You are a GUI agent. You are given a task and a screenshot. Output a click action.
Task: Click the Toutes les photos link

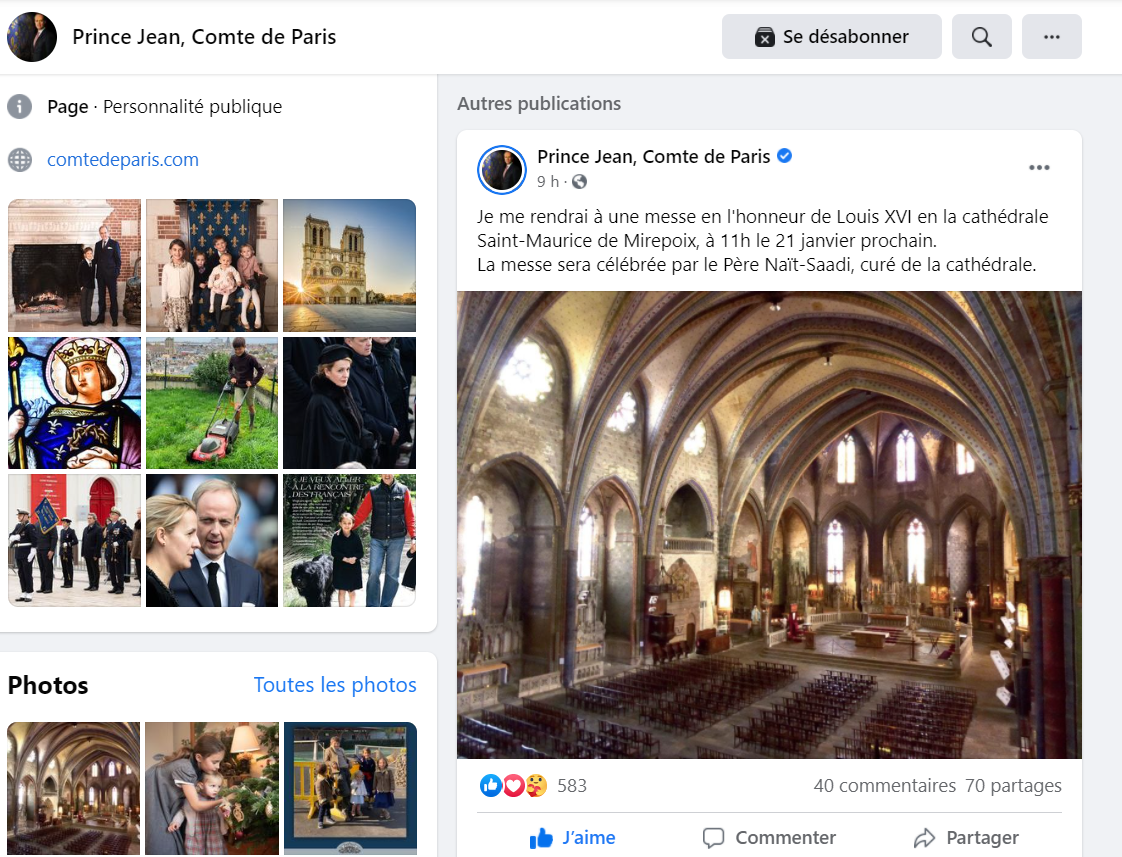pos(335,685)
